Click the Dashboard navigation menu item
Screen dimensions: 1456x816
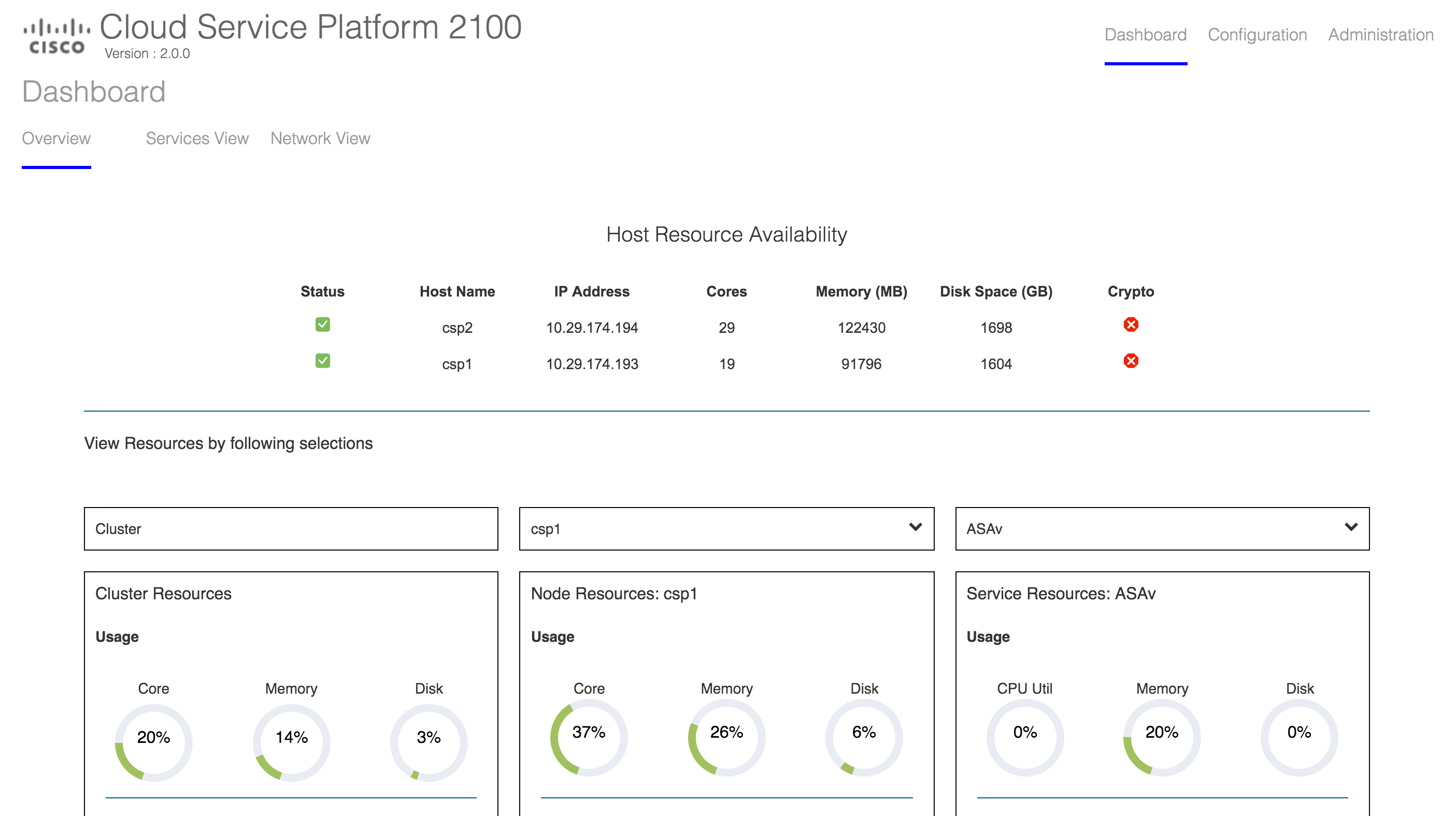click(1146, 34)
